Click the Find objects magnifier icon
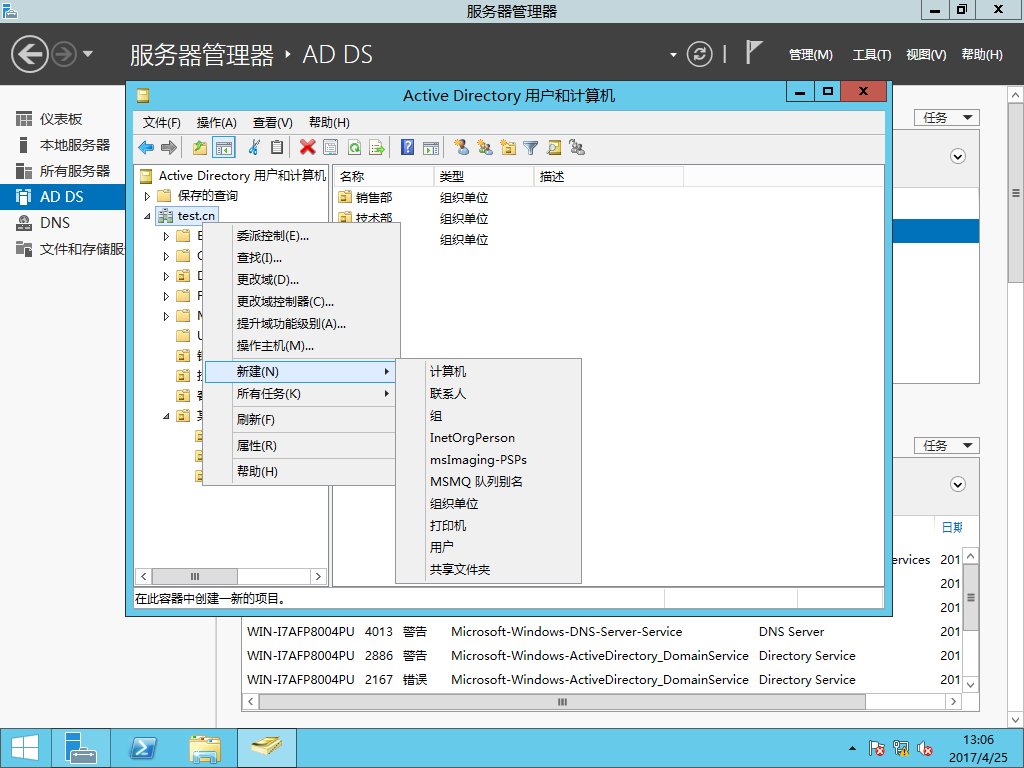The width and height of the screenshot is (1024, 768). pyautogui.click(x=554, y=148)
